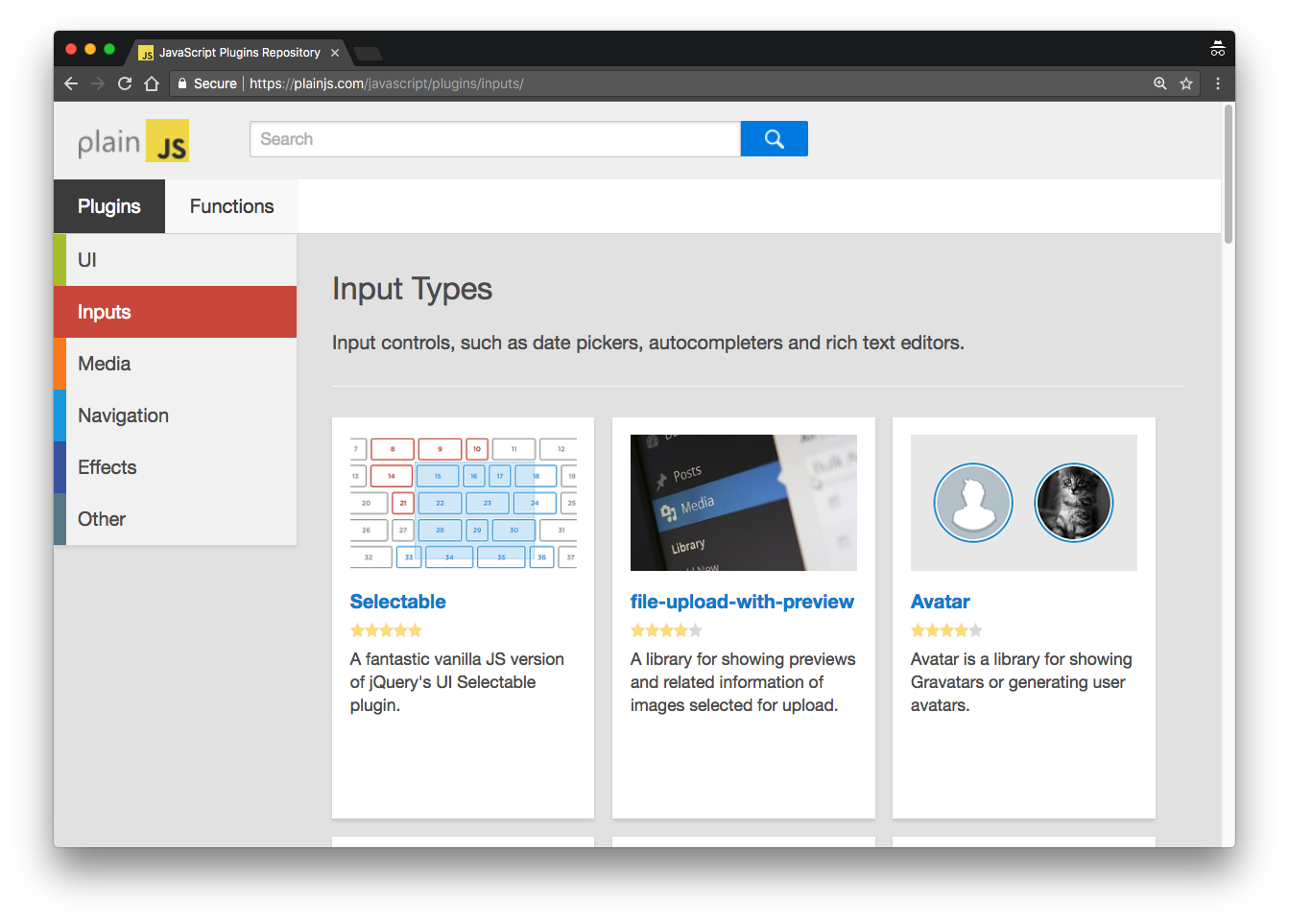
Task: Click the Selectable calendar grid thumbnail
Action: pyautogui.click(x=464, y=503)
